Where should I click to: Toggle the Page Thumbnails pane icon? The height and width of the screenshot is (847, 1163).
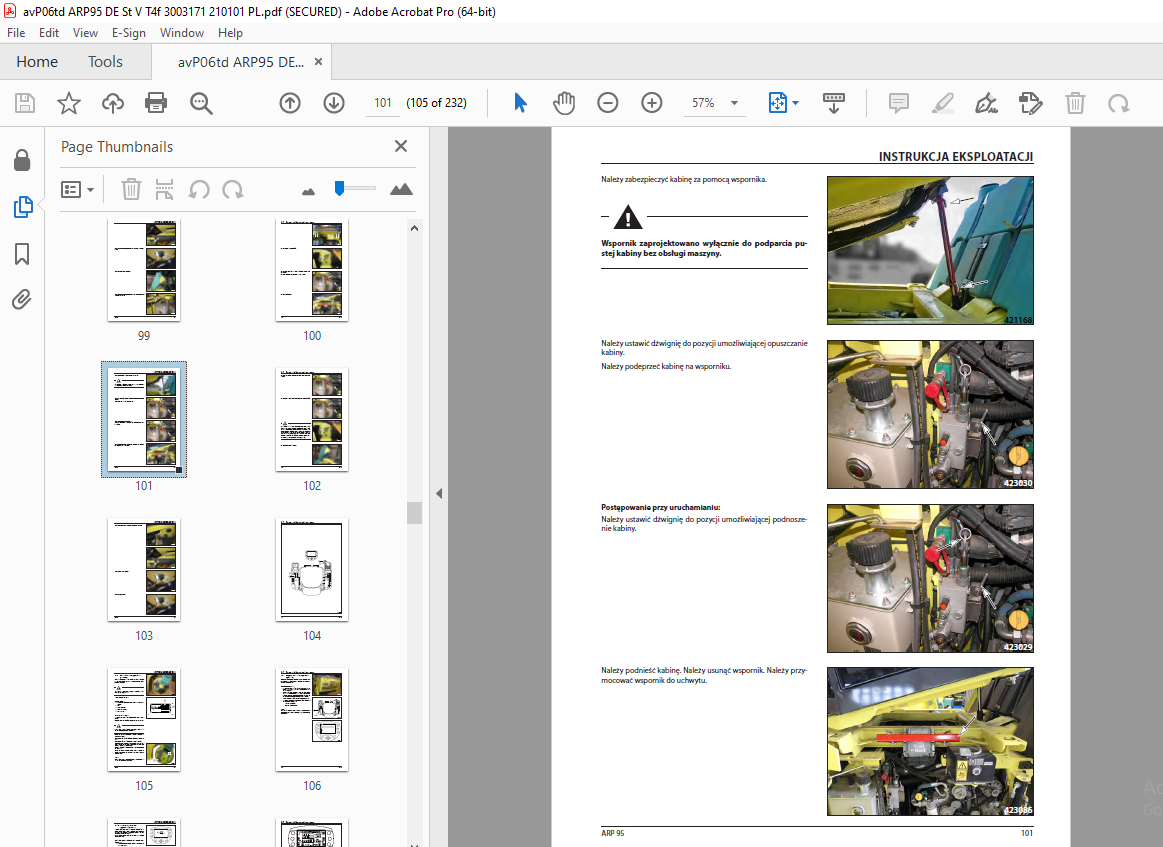tap(23, 207)
